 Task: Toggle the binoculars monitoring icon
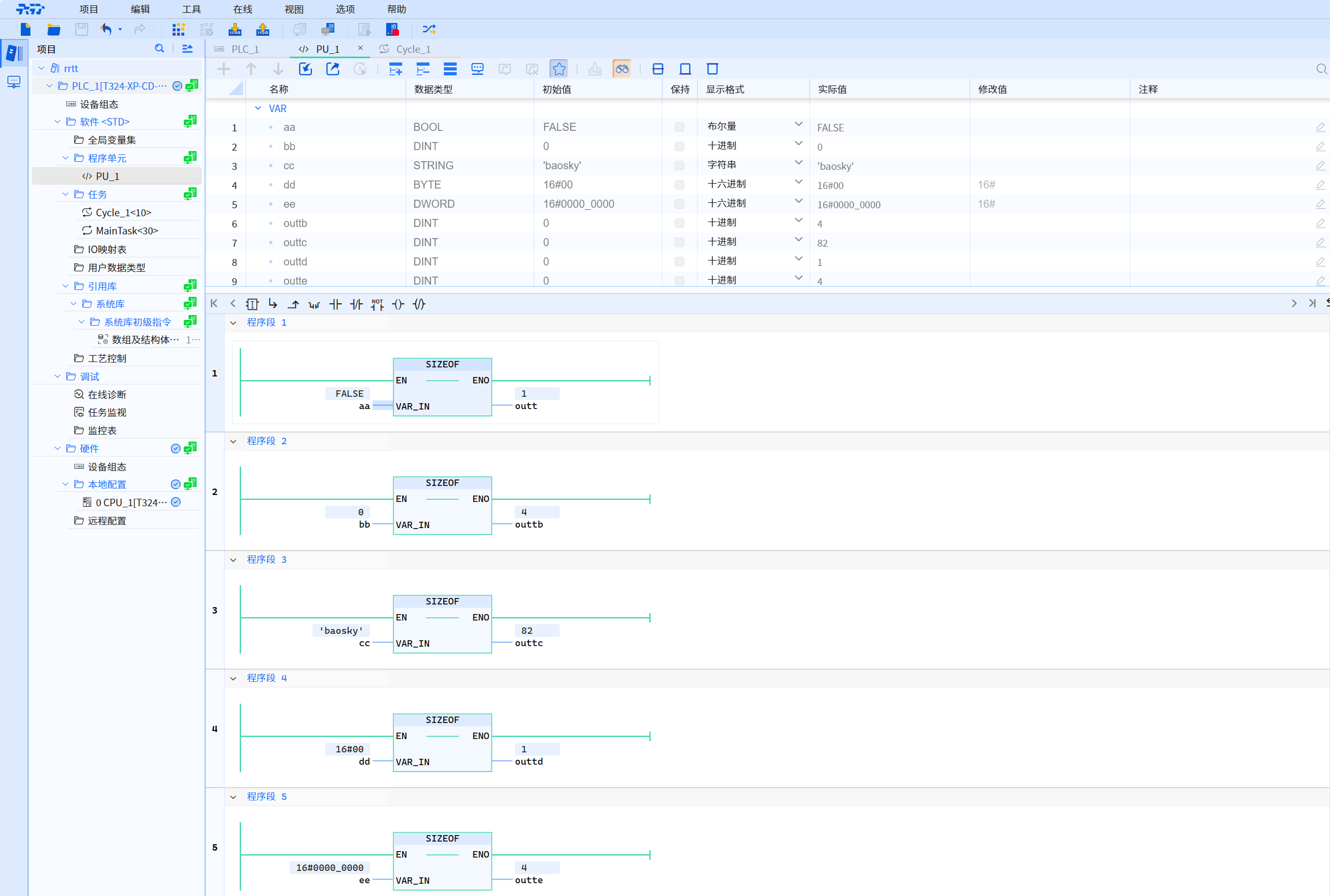621,69
